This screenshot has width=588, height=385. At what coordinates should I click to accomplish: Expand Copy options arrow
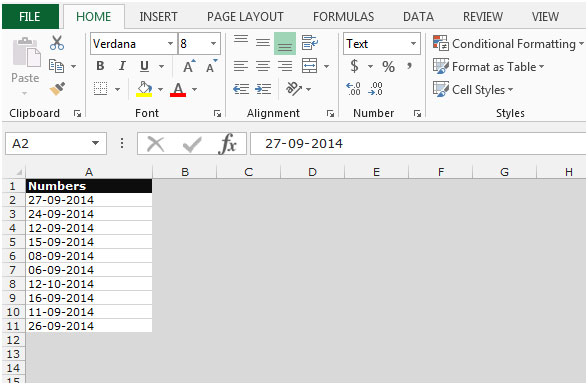(74, 67)
